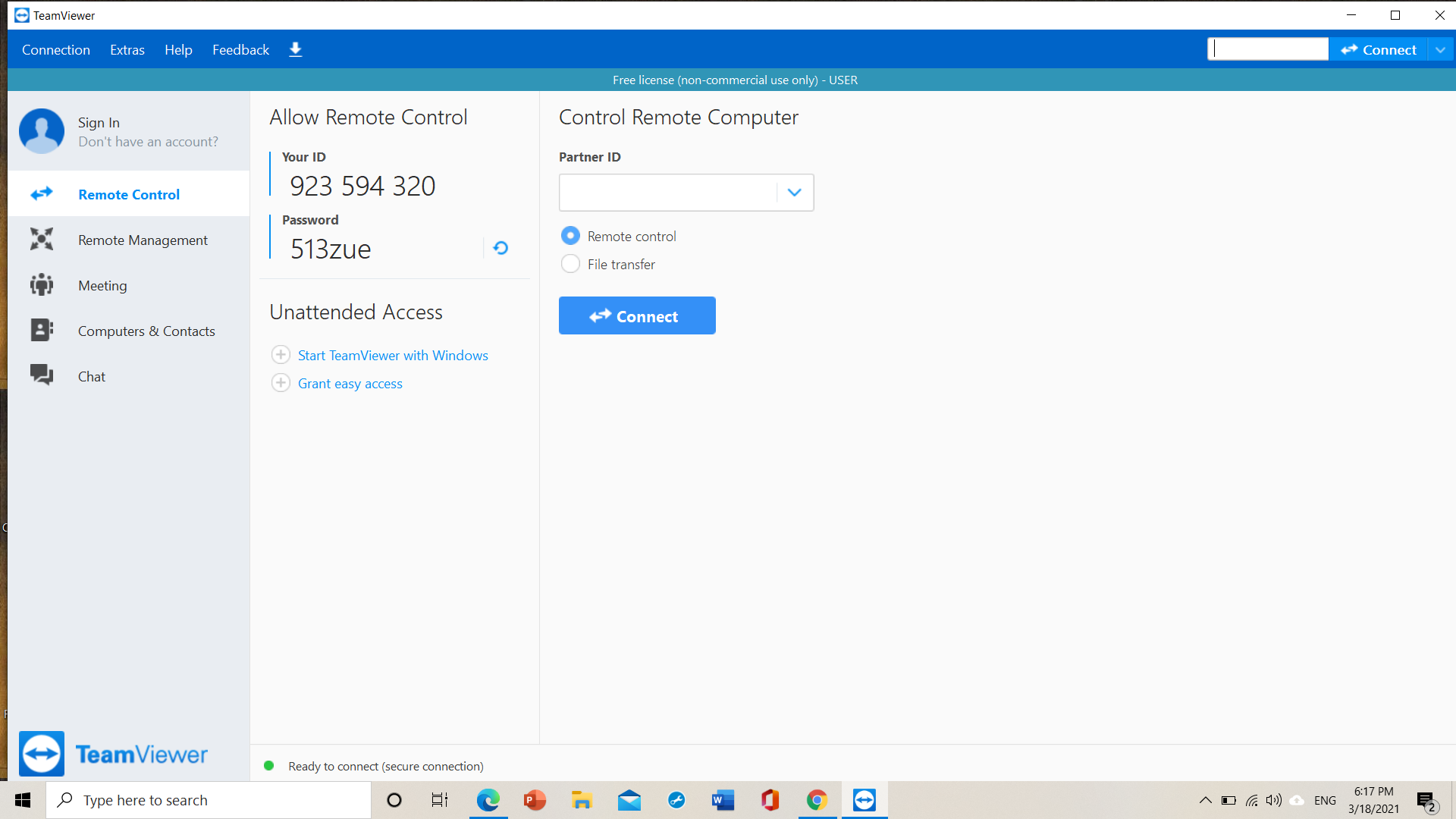
Task: Click the Computers & Contacts address book icon
Action: pyautogui.click(x=42, y=330)
